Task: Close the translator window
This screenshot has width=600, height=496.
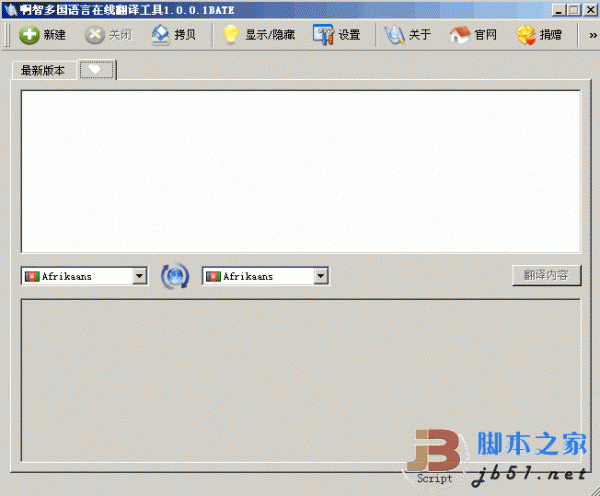Action: tap(590, 10)
